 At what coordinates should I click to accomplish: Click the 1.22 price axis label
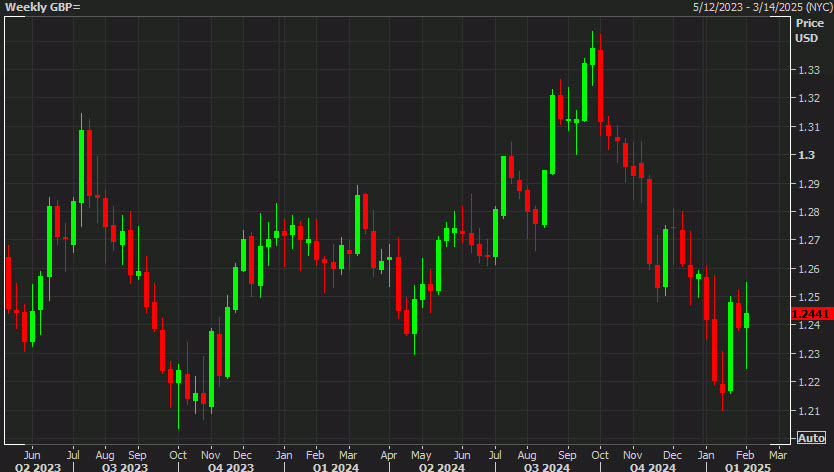[x=809, y=382]
